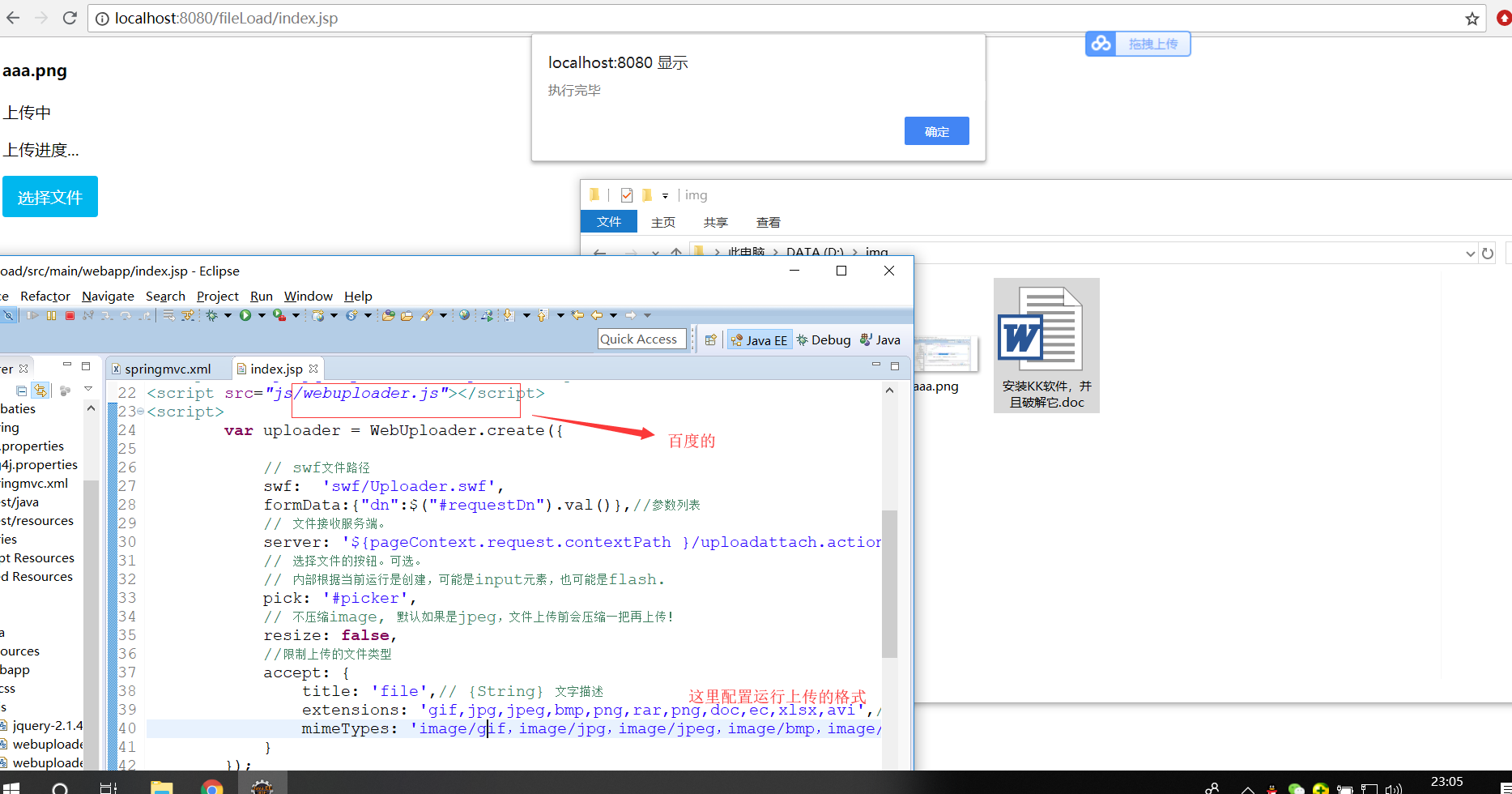The image size is (1512, 794).
Task: Click 确定 in the alert dialog
Action: [x=937, y=131]
